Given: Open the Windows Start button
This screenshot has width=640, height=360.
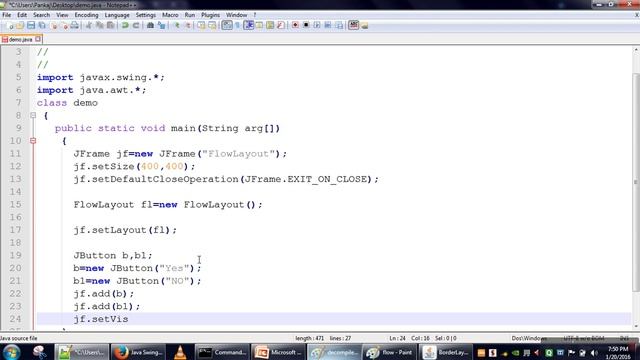Looking at the screenshot, I should coord(11,352).
